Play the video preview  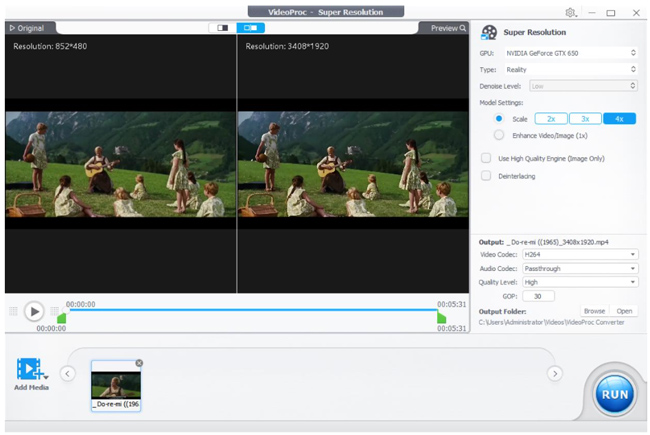coord(34,311)
